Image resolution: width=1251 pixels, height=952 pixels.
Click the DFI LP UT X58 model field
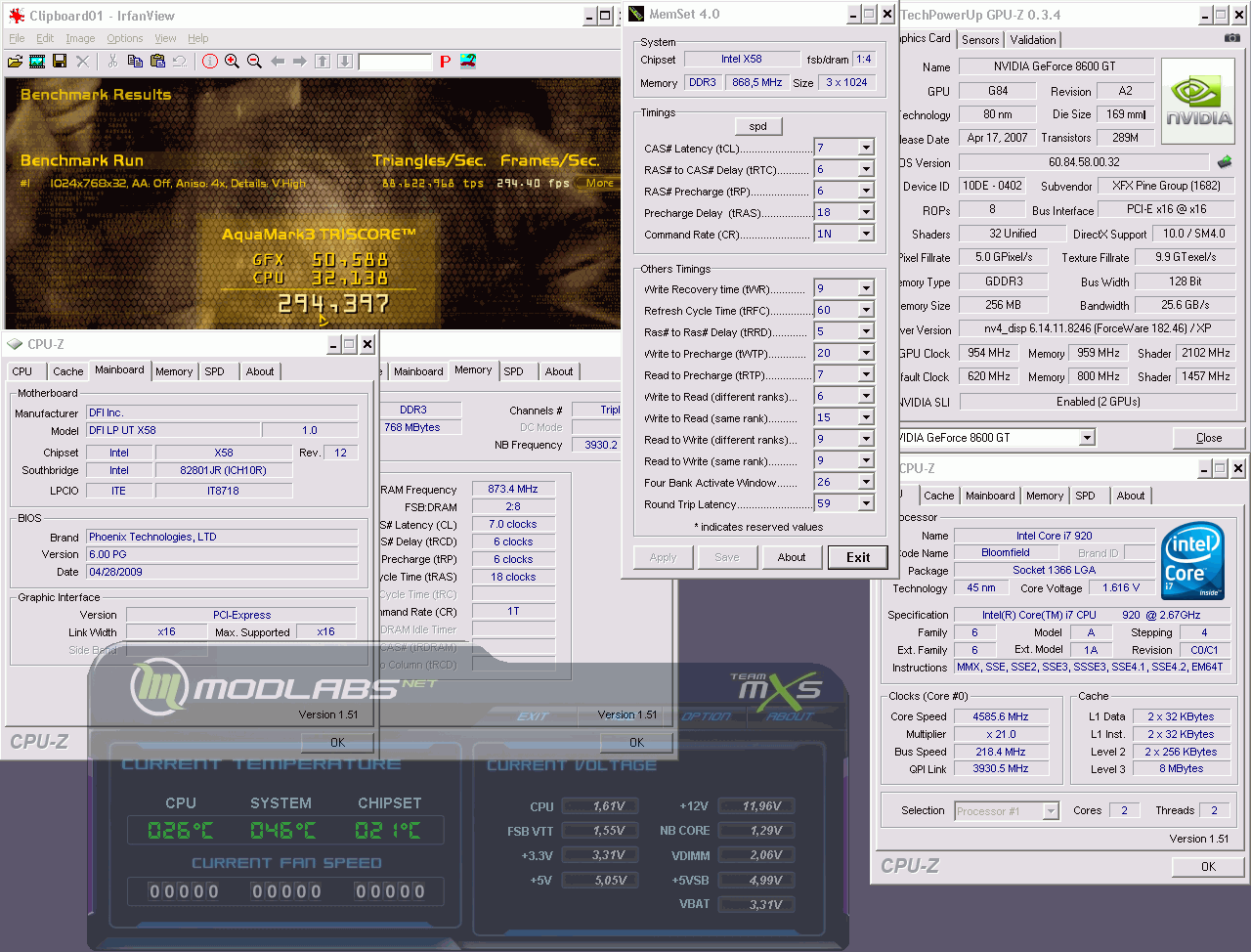(173, 430)
